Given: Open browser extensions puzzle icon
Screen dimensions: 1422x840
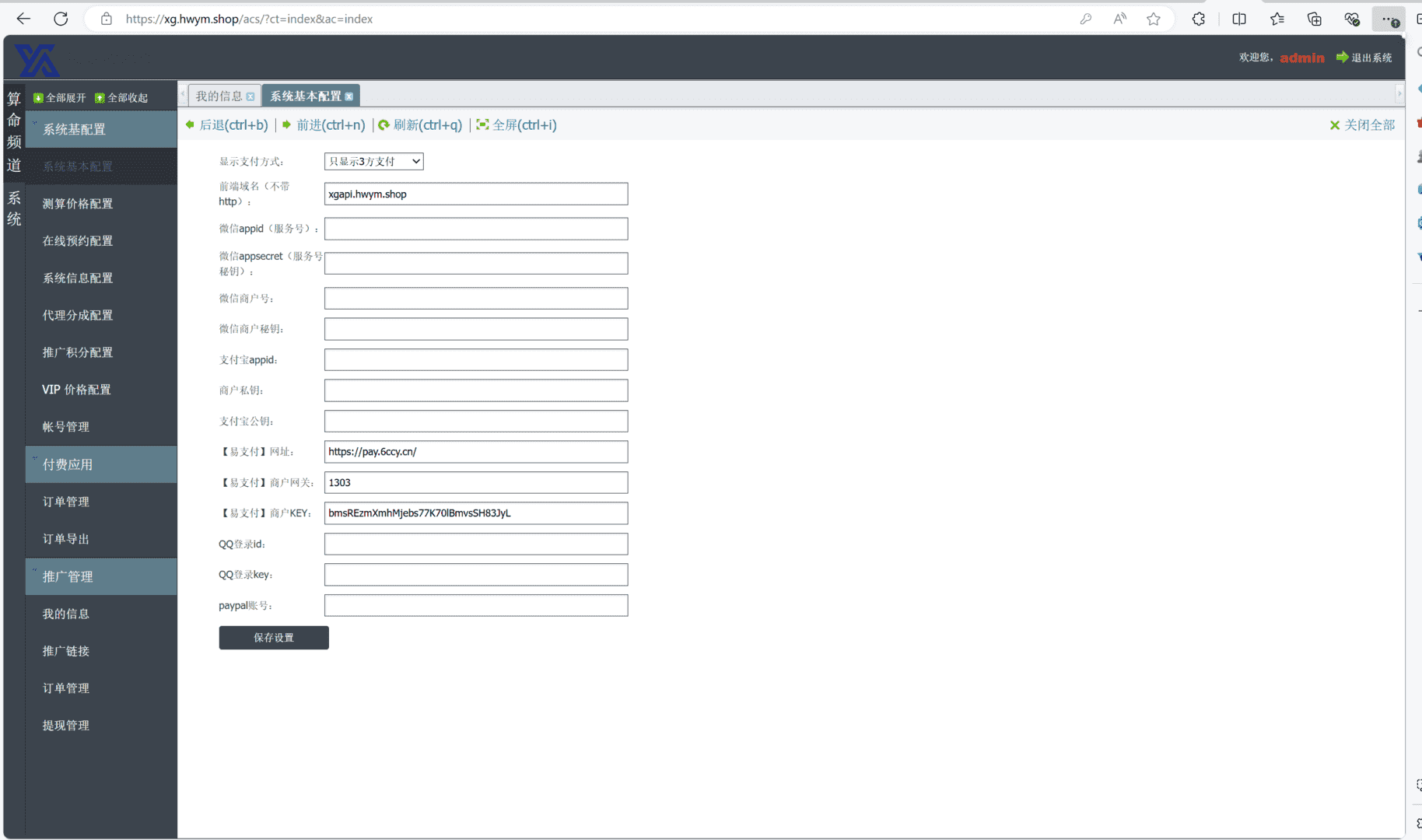Looking at the screenshot, I should [x=1198, y=19].
